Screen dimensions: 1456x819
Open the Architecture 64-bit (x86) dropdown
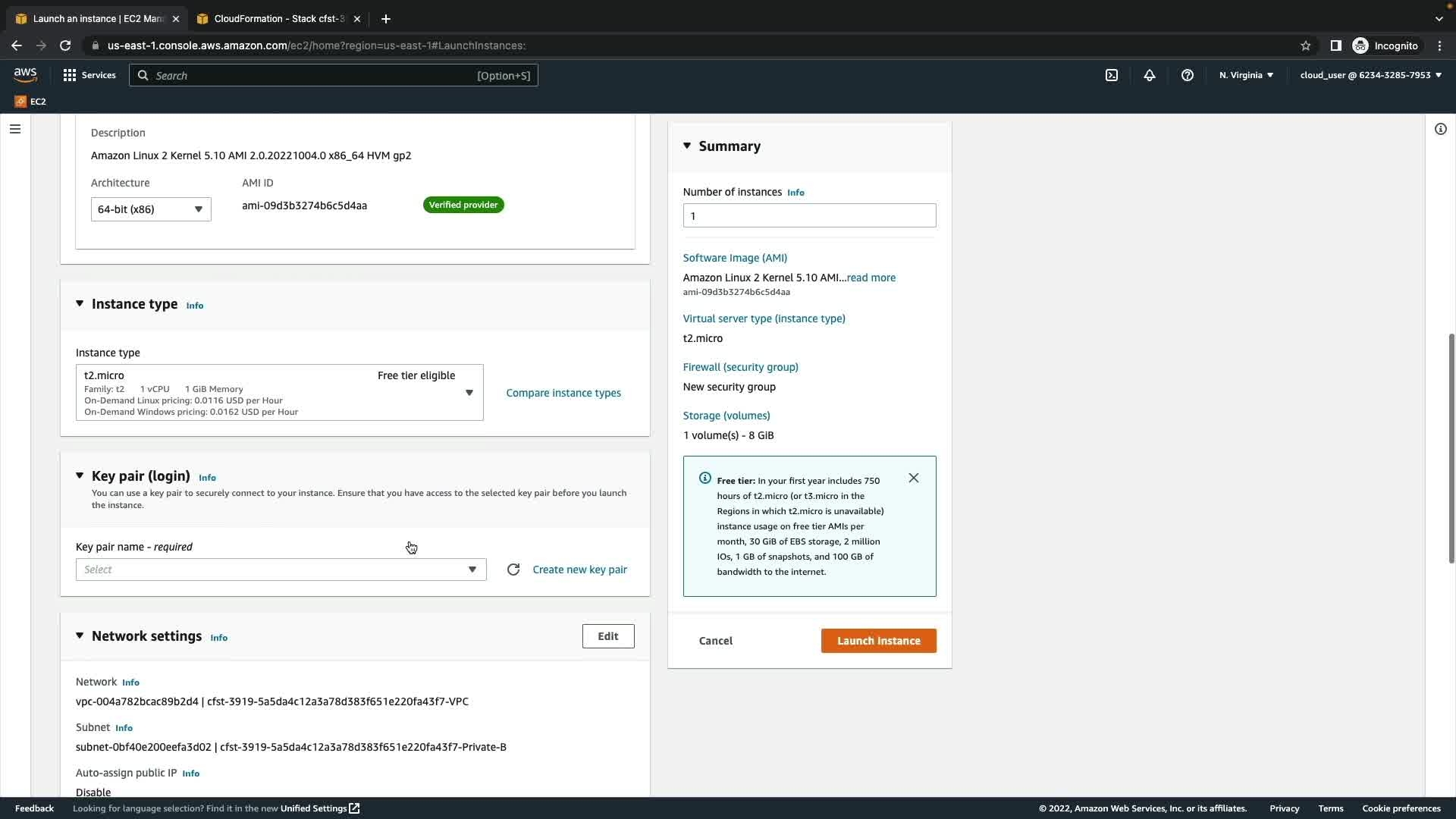pos(151,209)
